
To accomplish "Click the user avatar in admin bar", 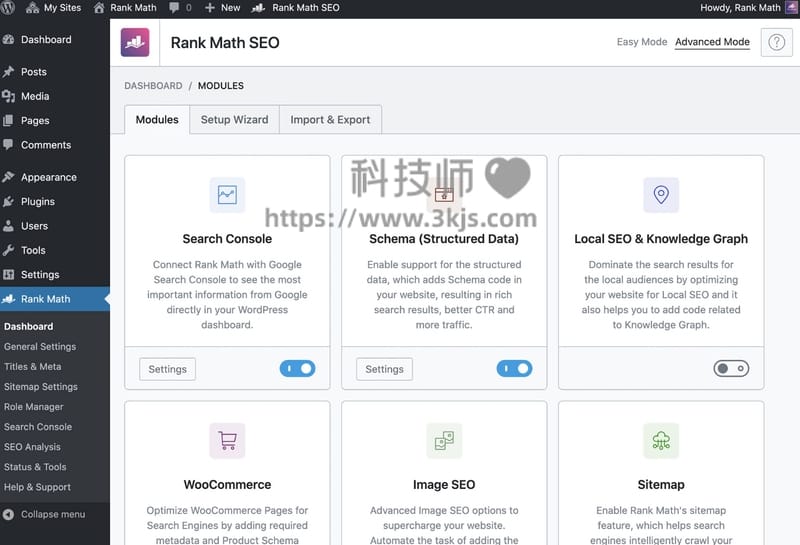I will coord(791,7).
